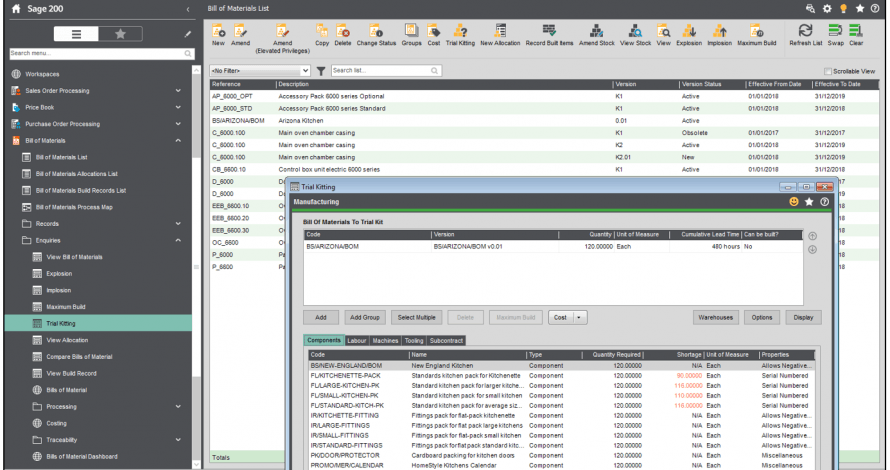Select the FL/KITCHENETTE-PACK component row
Screen dimensions: 890x470
(562, 376)
